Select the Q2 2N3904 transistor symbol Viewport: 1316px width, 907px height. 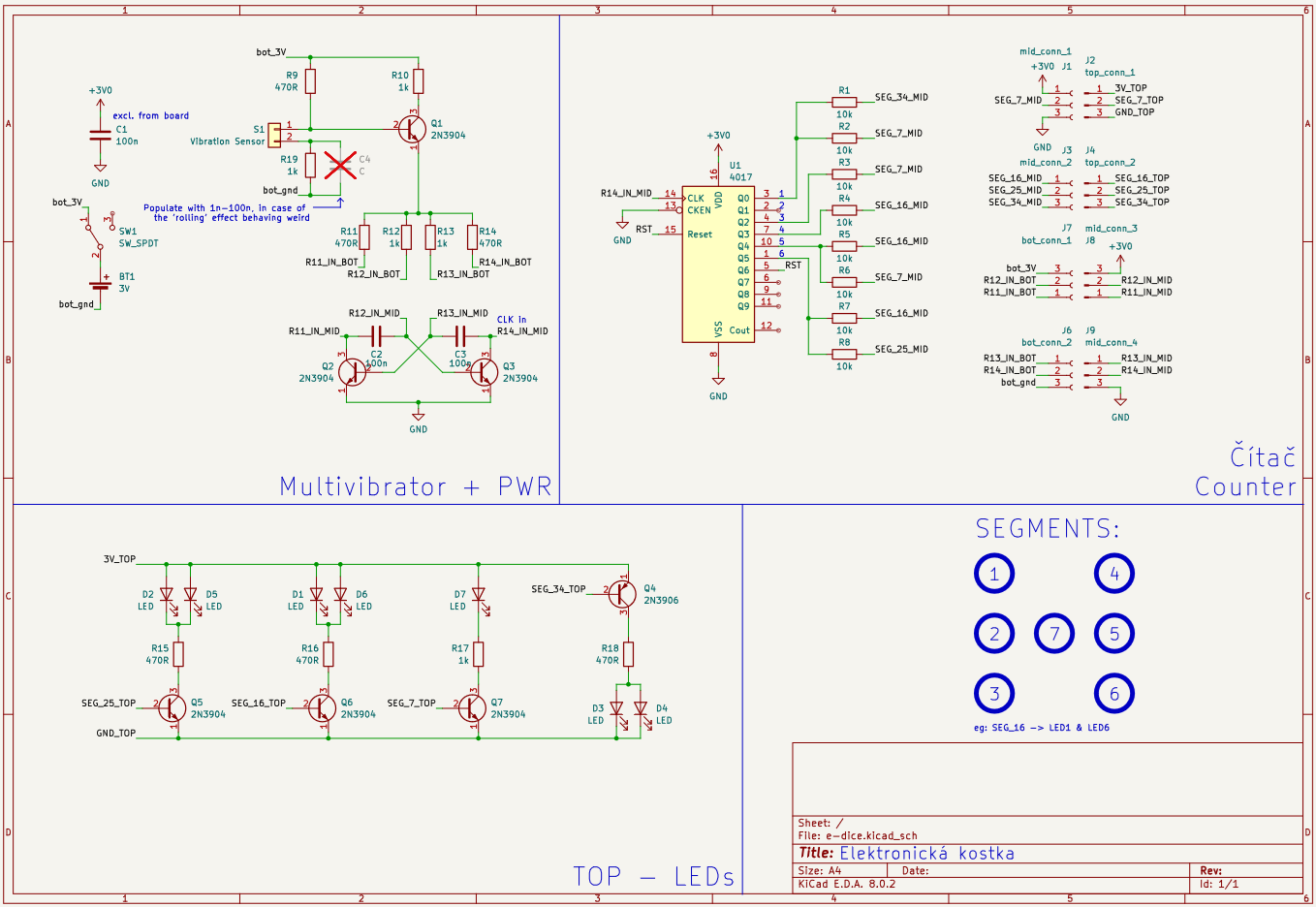pos(354,371)
